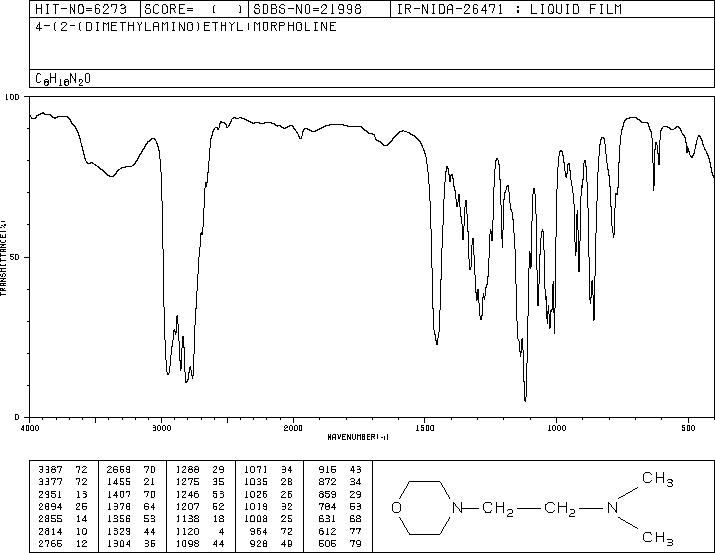Select peak value 916 in table
The height and width of the screenshot is (553, 715).
click(327, 470)
